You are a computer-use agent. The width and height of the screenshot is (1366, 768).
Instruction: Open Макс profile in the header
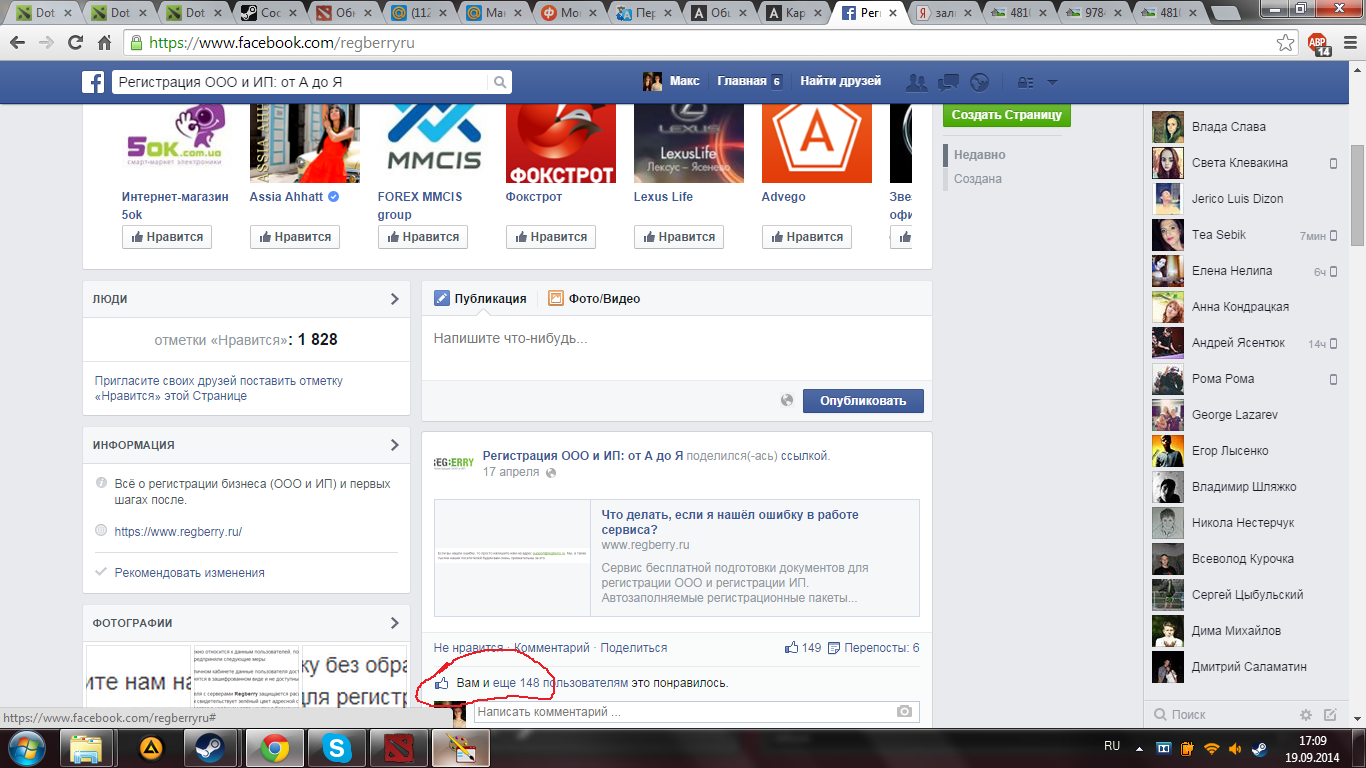671,81
